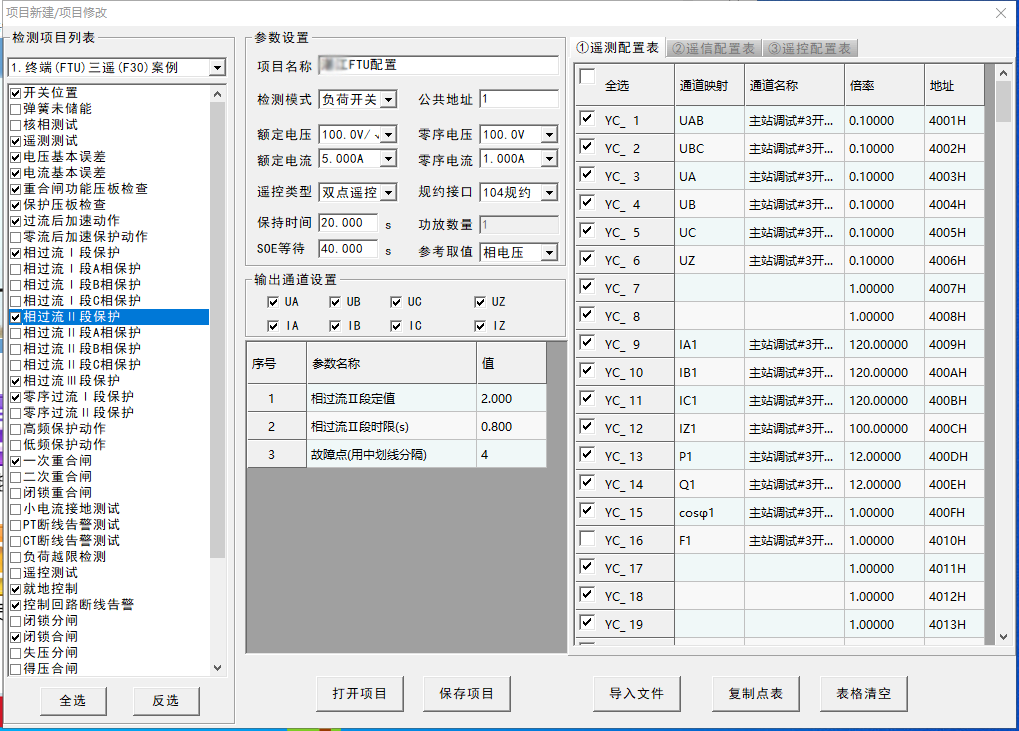Expand the 额定电流 5.000A dropdown

point(388,160)
